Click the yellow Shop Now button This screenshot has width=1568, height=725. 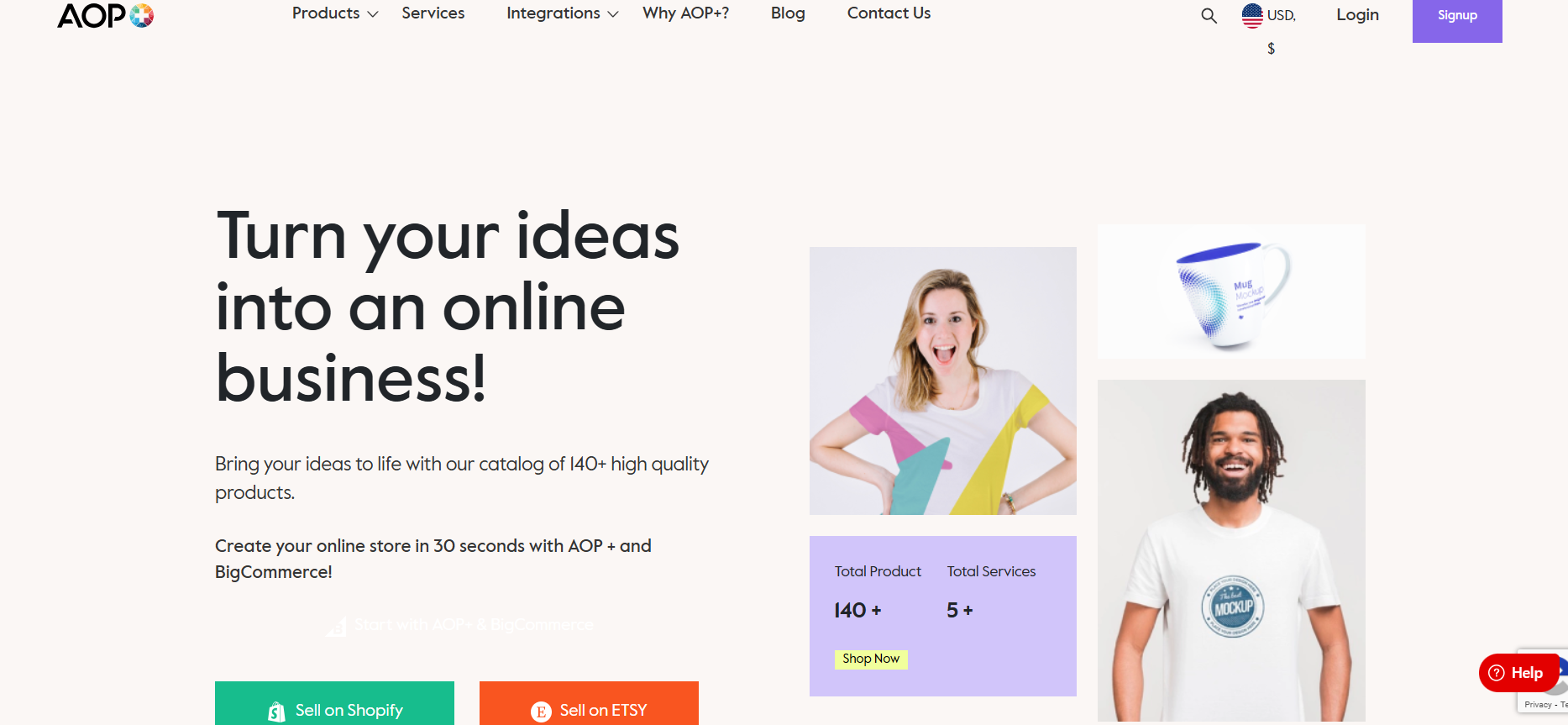tap(871, 659)
